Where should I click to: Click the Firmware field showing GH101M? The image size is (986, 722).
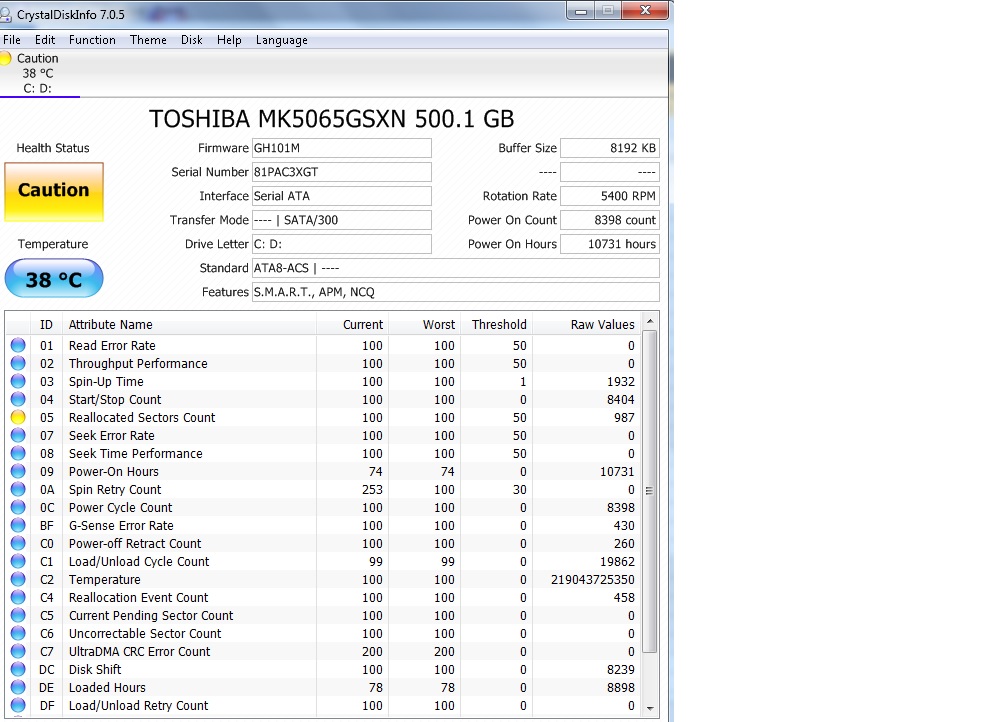click(341, 148)
